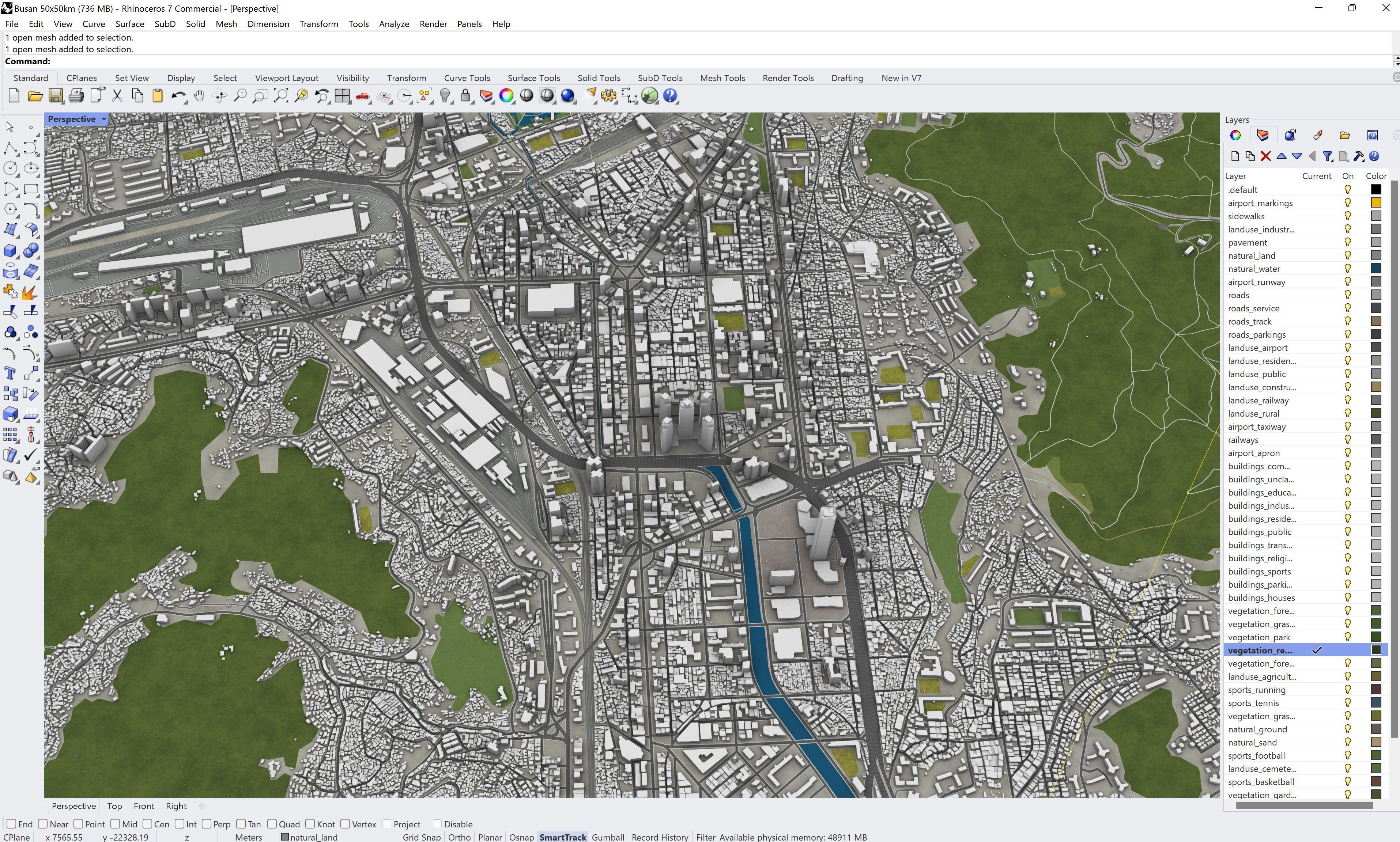Switch to the Top viewport tab
This screenshot has height=842, width=1400.
(x=114, y=806)
